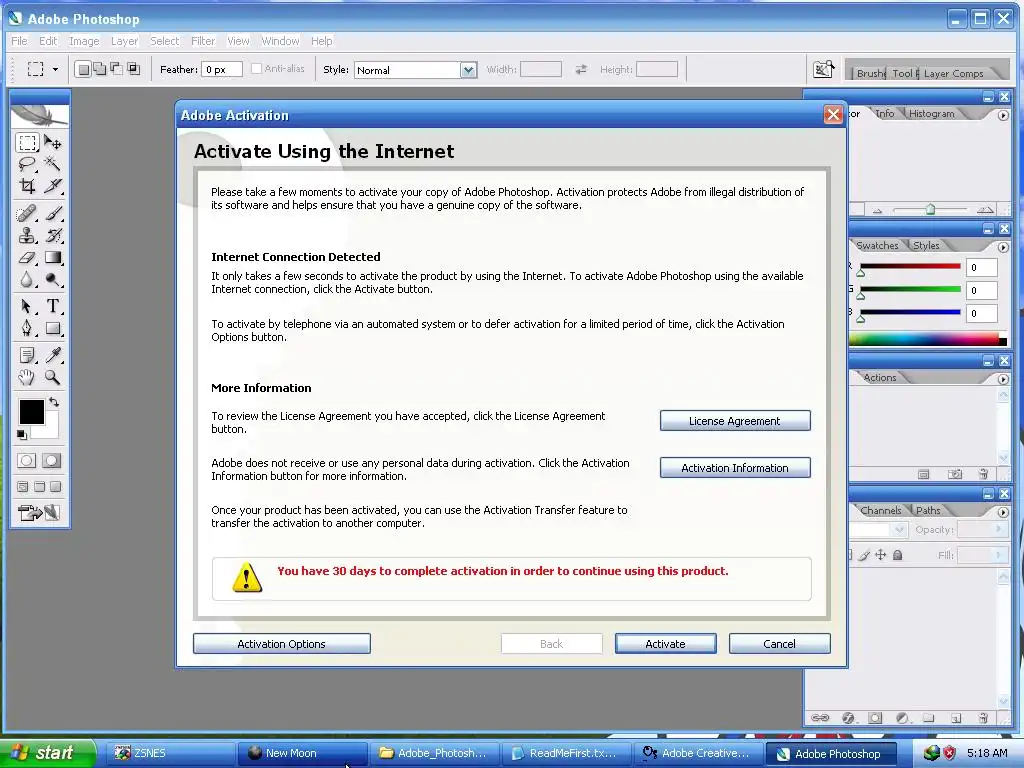Select the Blur tool
Image resolution: width=1024 pixels, height=768 pixels.
pyautogui.click(x=27, y=280)
